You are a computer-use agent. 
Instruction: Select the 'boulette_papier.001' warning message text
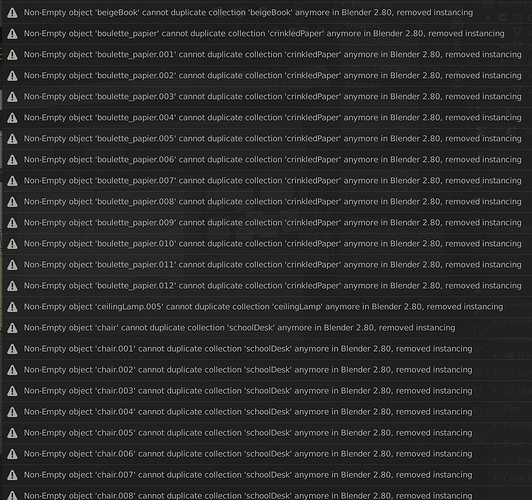272,55
